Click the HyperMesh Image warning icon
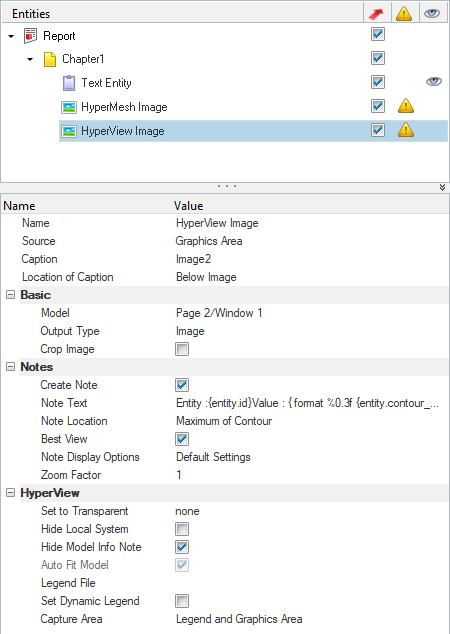The width and height of the screenshot is (450, 634). 406,106
